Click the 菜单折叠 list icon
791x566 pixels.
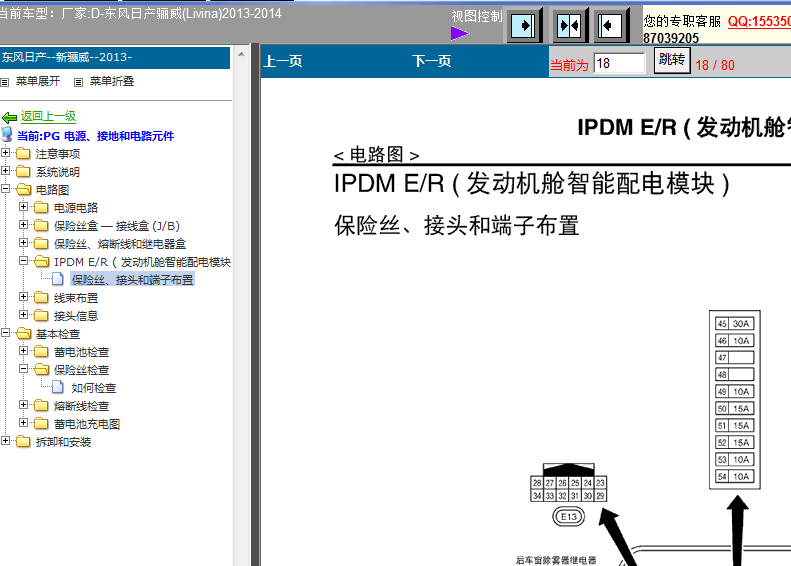click(78, 82)
